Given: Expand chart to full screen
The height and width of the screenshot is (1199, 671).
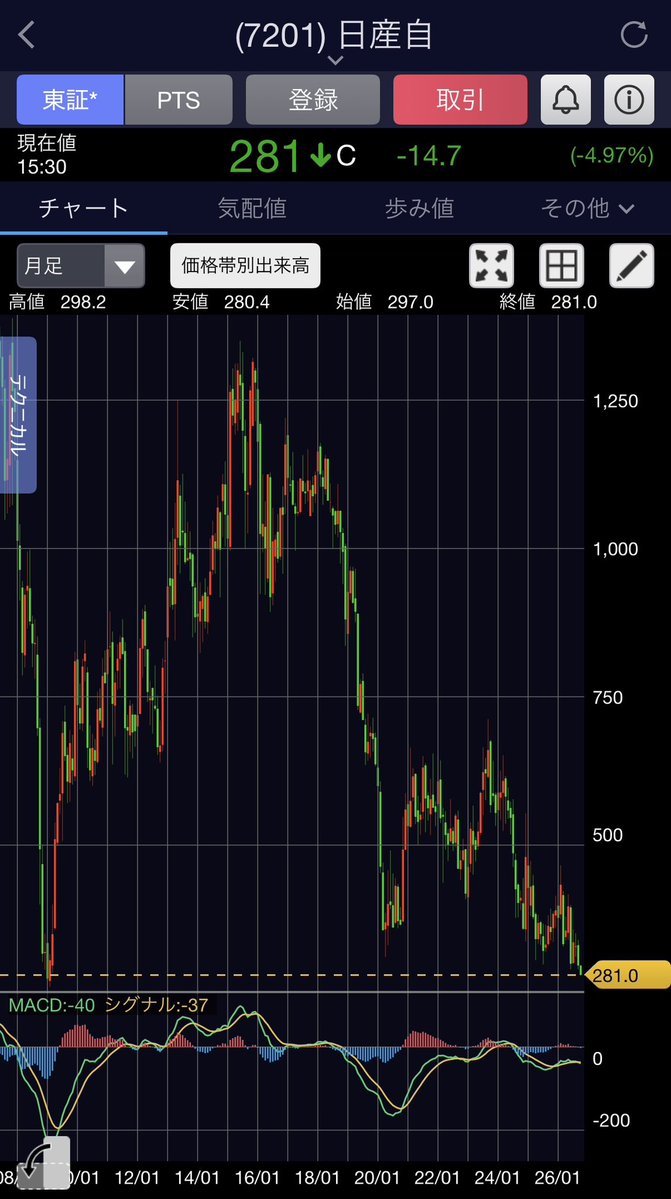Looking at the screenshot, I should pos(491,265).
